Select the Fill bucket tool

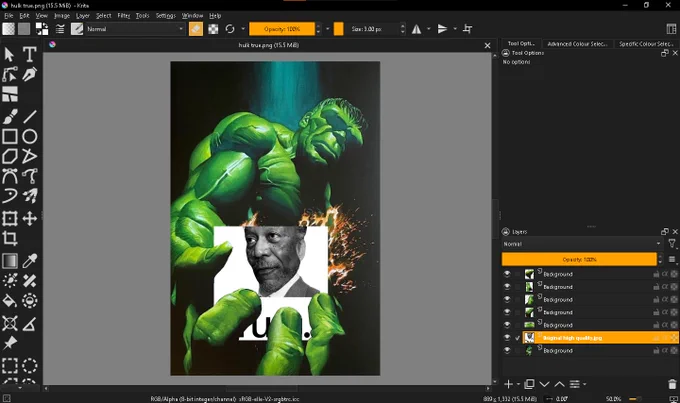[10, 301]
